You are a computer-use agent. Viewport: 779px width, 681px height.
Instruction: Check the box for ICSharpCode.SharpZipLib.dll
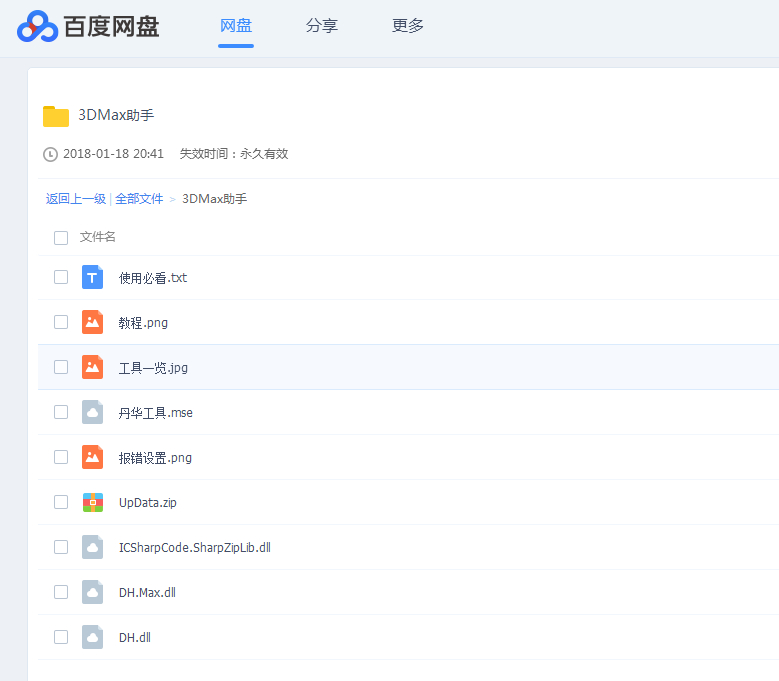(x=61, y=547)
